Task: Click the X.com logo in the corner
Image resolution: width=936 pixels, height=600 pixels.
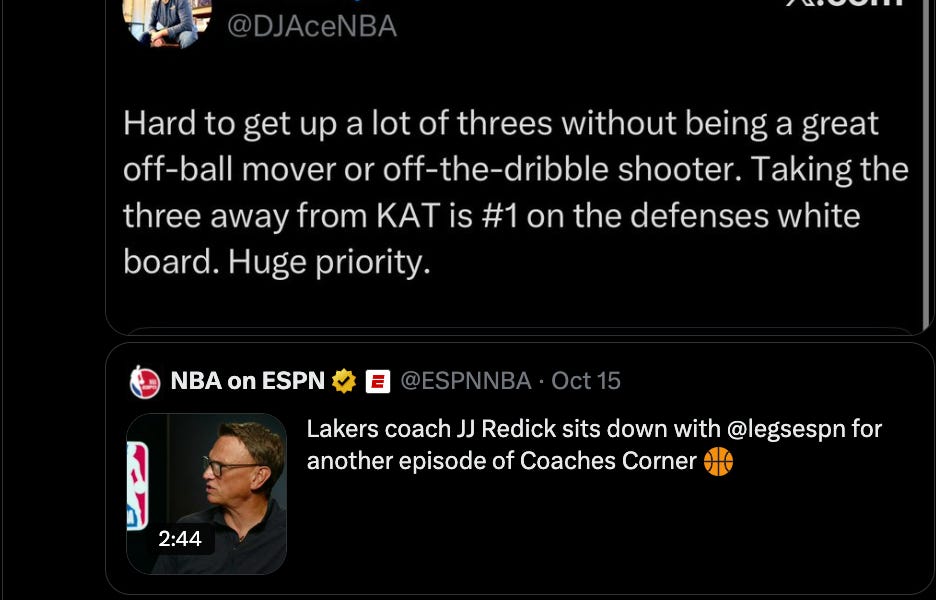Action: 845,4
